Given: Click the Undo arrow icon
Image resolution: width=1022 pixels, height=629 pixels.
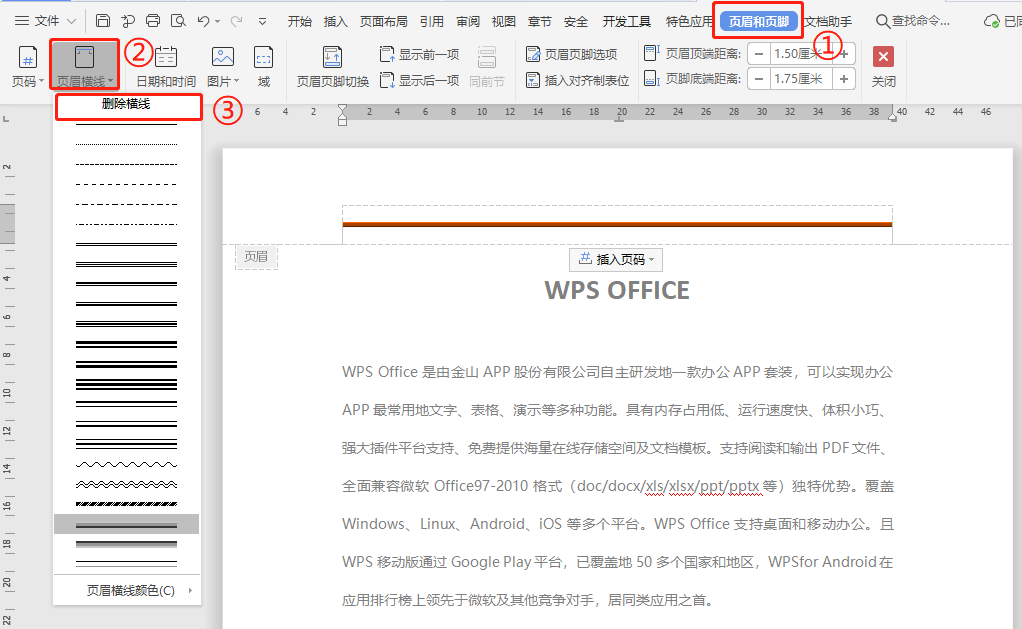Looking at the screenshot, I should point(204,21).
